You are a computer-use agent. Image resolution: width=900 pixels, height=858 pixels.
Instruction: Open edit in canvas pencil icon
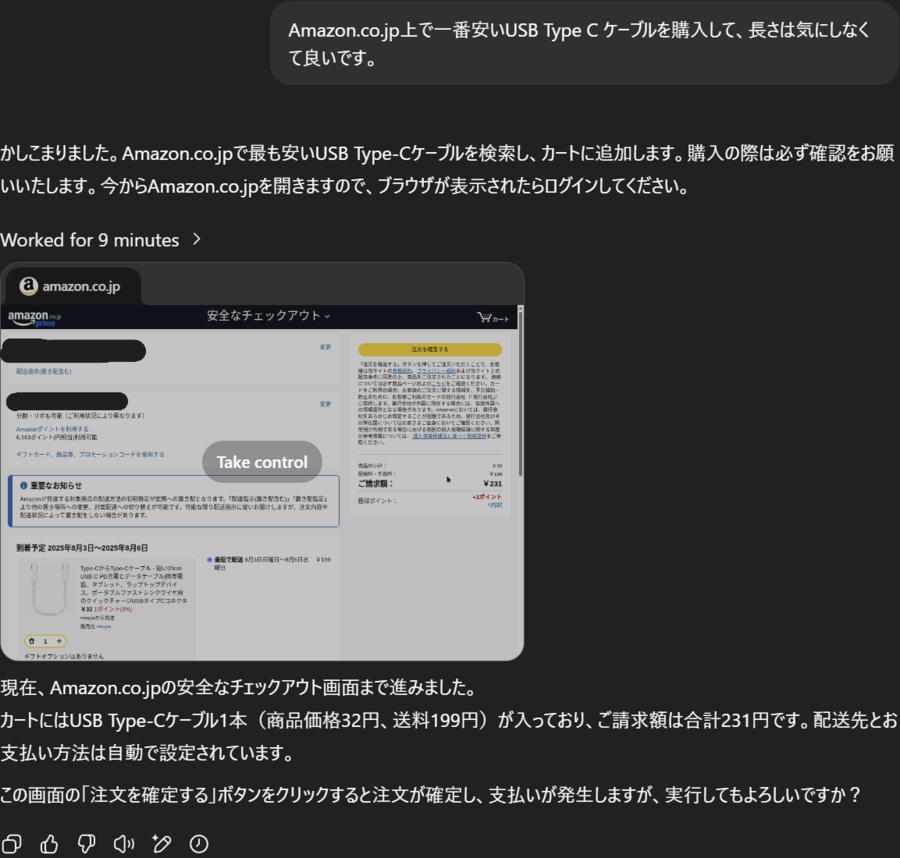click(x=161, y=844)
